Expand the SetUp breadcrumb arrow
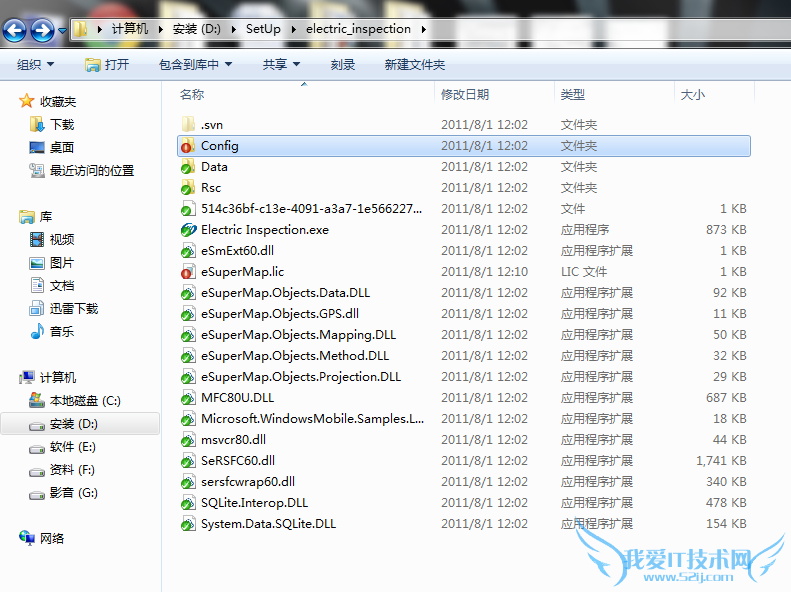The width and height of the screenshot is (791, 592). click(293, 29)
